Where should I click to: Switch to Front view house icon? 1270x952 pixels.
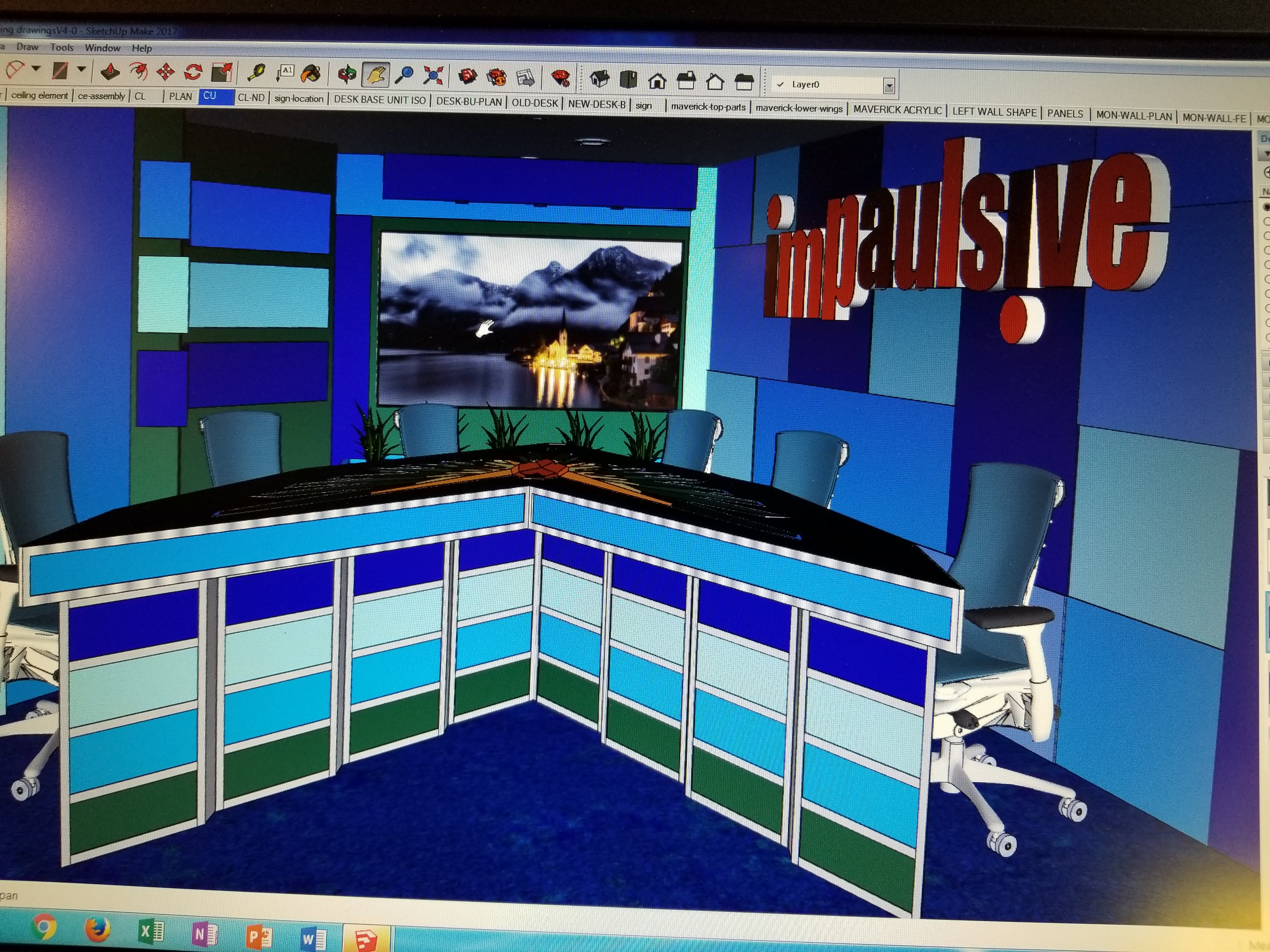click(657, 80)
